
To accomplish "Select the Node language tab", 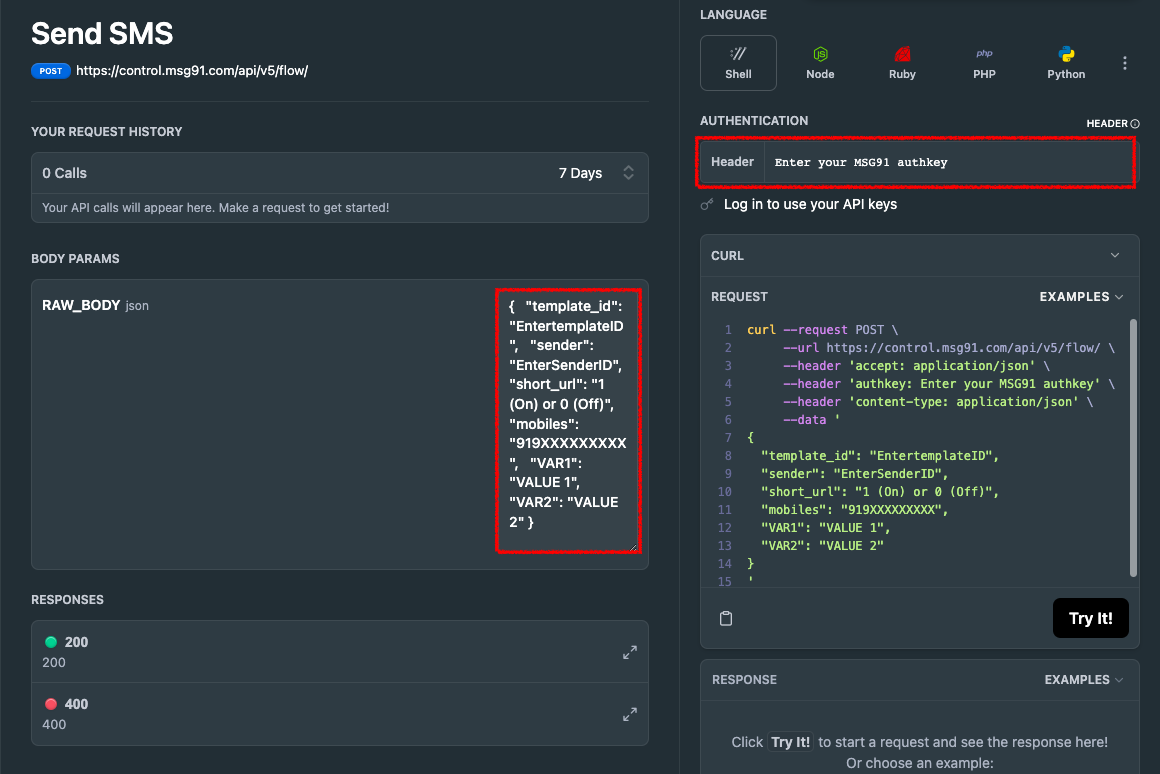I will coord(820,63).
